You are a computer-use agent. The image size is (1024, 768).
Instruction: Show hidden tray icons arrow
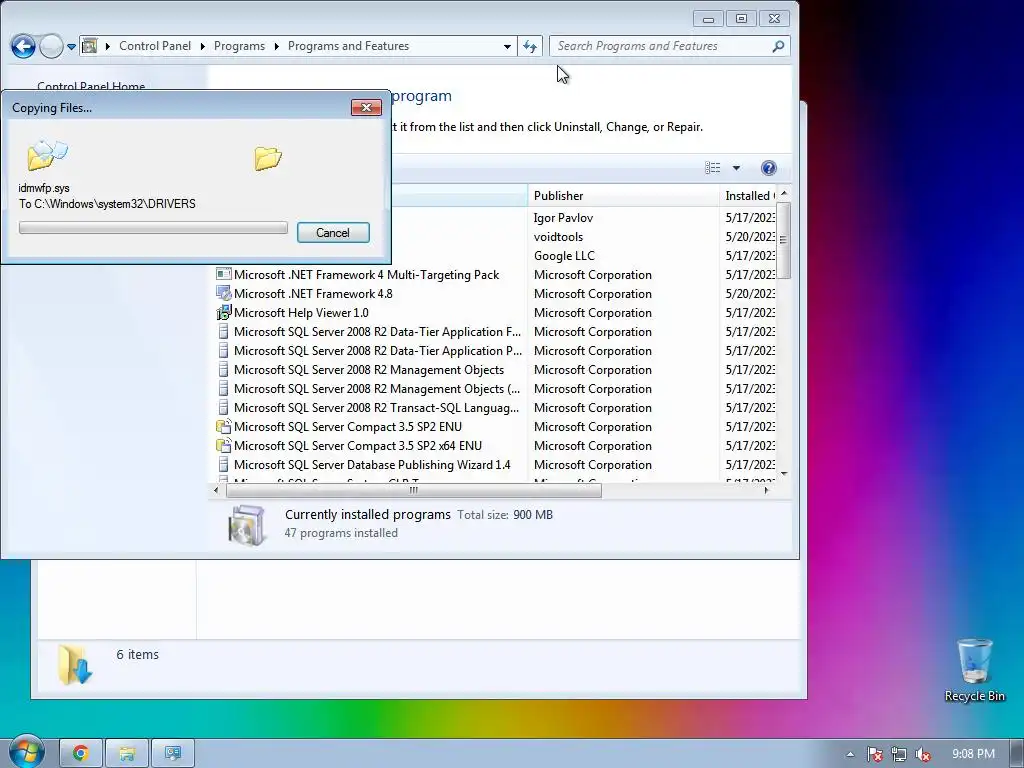tap(850, 754)
